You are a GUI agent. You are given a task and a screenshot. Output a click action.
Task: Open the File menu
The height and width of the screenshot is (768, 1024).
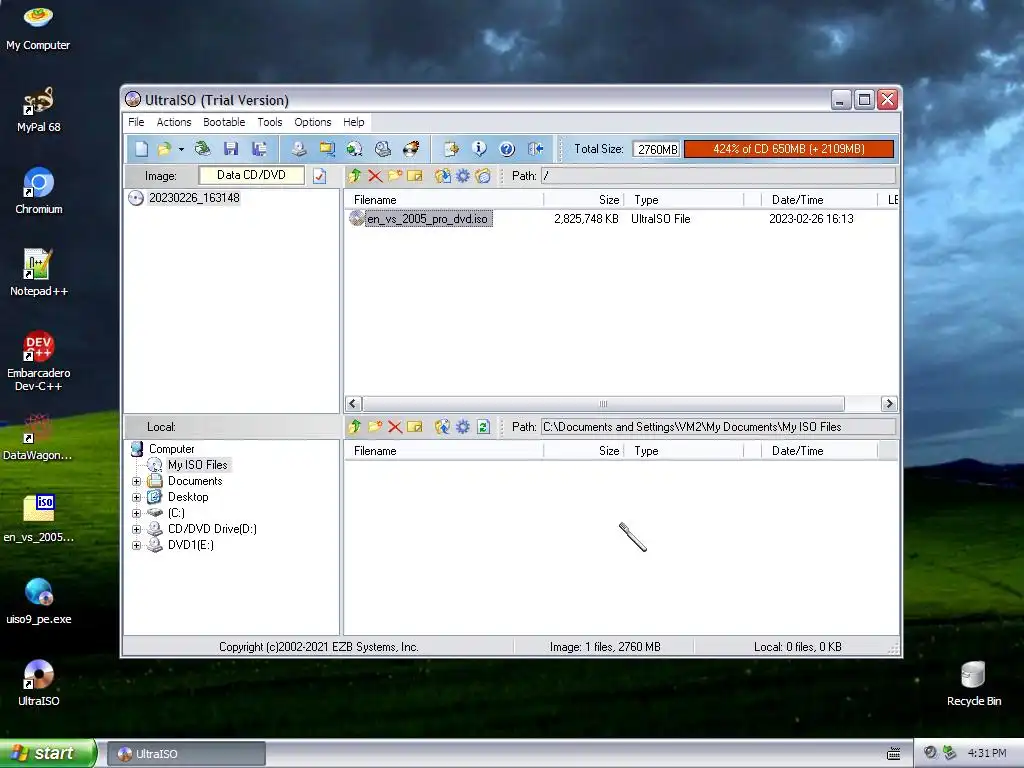point(136,122)
